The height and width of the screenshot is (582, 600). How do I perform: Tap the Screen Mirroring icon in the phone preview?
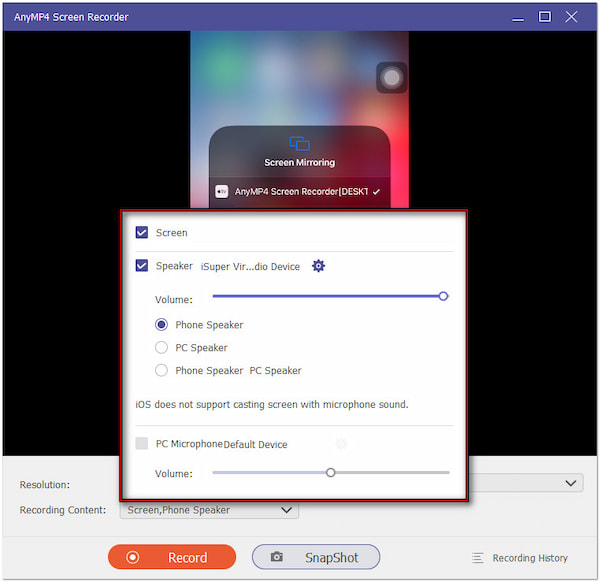click(300, 143)
